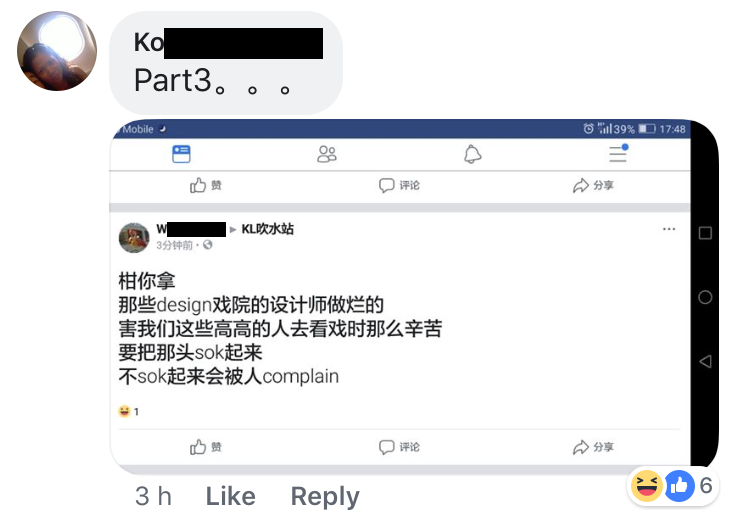Share via lower 分享 button
This screenshot has height=518, width=743.
point(593,447)
